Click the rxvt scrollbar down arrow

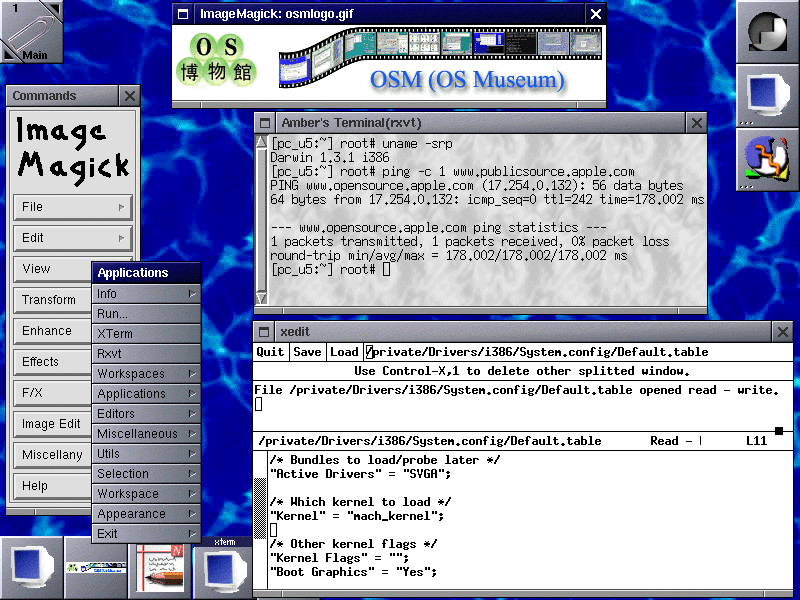(x=261, y=298)
